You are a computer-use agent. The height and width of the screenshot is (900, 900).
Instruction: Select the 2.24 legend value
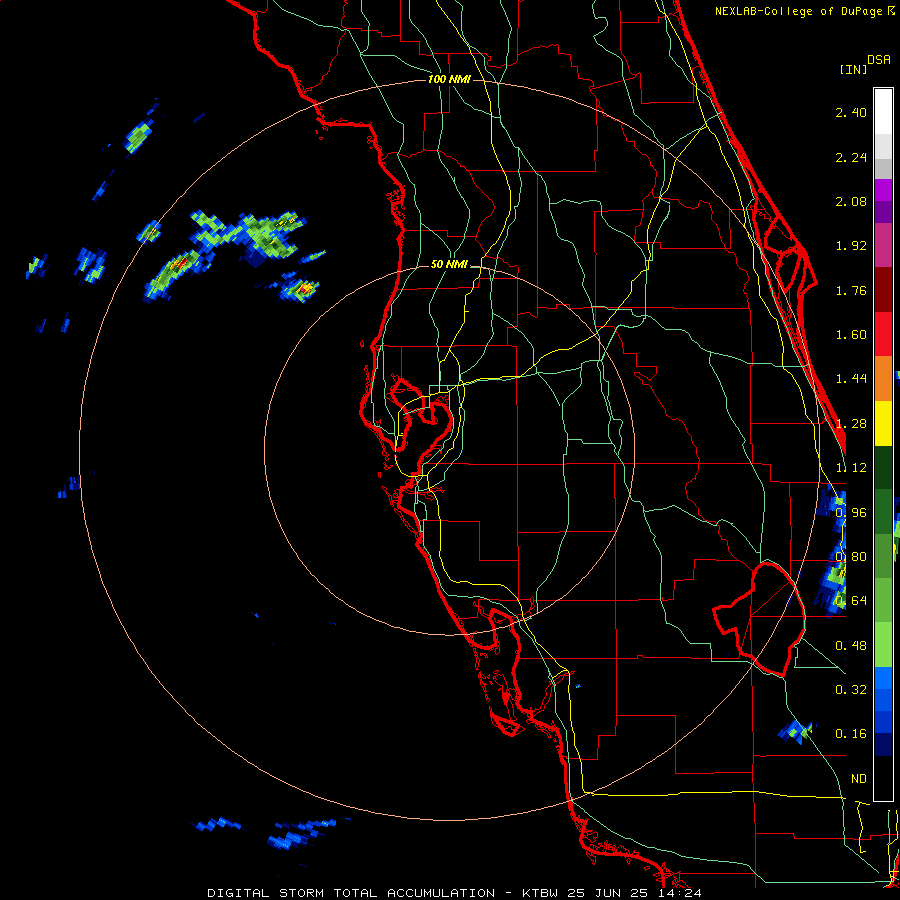(851, 157)
